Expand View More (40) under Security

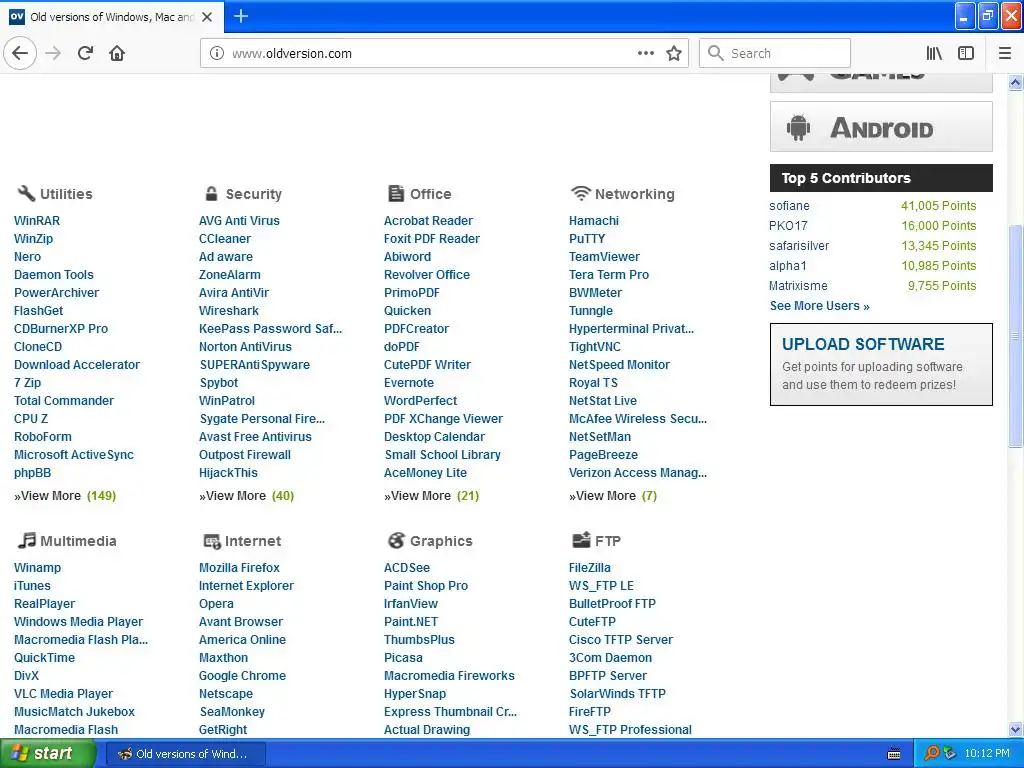click(247, 496)
